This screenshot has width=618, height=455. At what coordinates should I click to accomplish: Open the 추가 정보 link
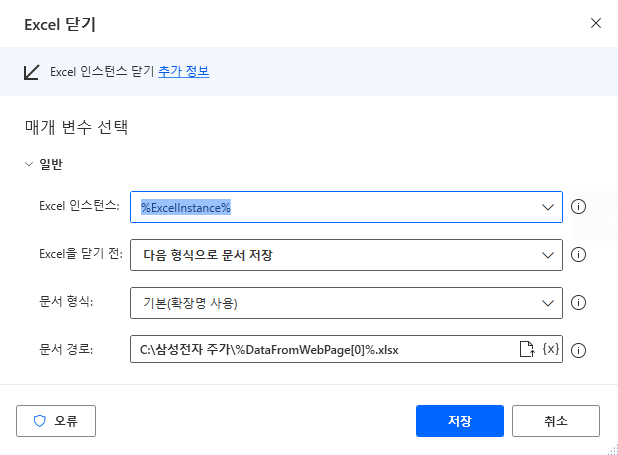(184, 71)
